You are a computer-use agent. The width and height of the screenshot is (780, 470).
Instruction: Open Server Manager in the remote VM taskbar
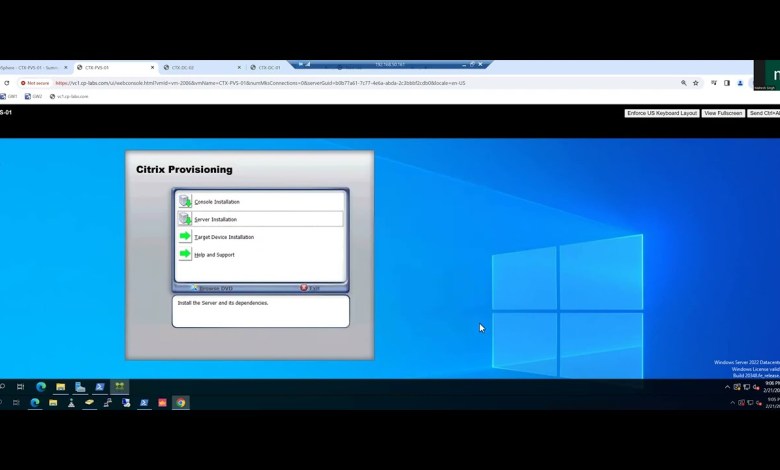[80, 386]
